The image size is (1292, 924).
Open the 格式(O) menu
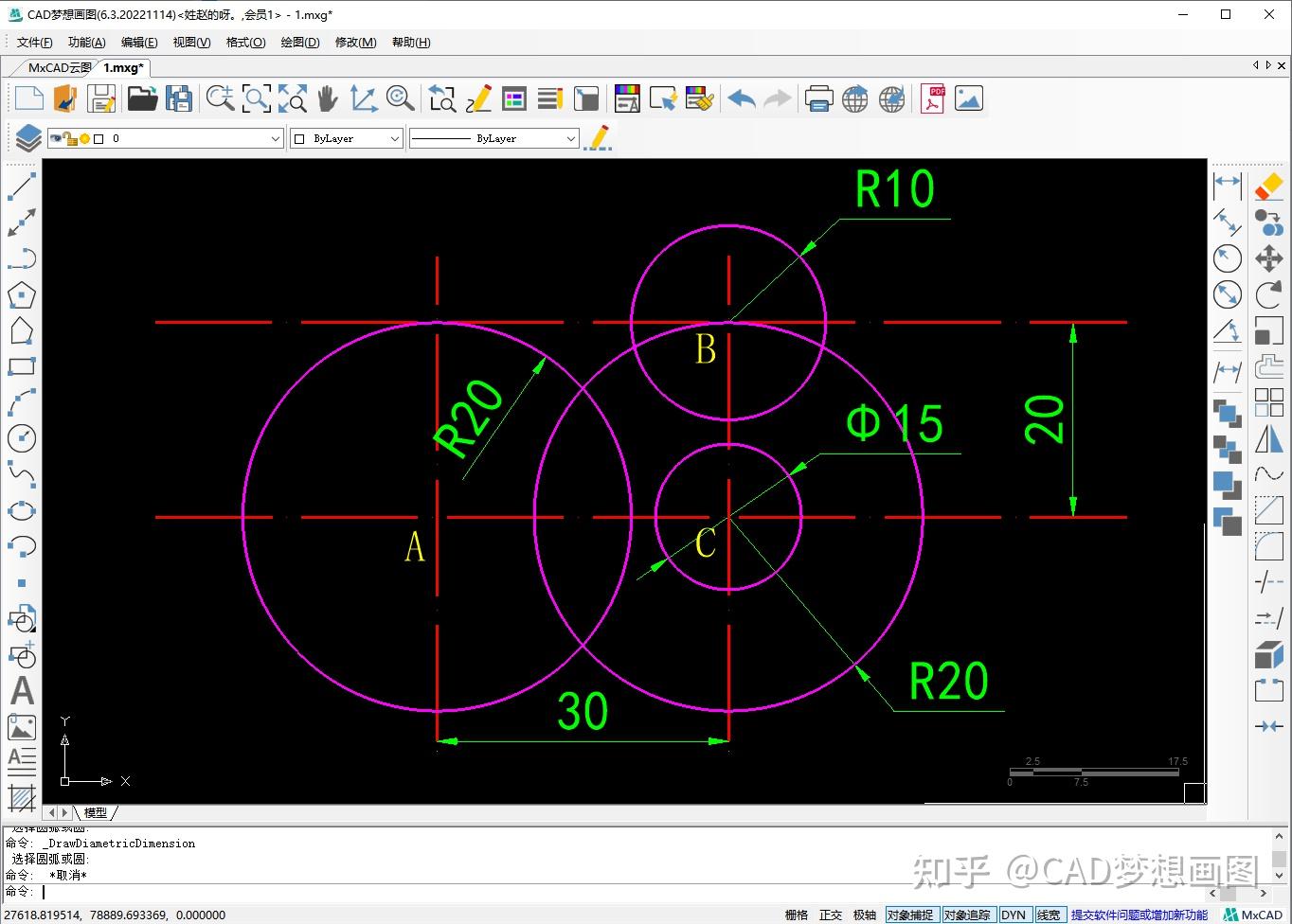tap(245, 42)
